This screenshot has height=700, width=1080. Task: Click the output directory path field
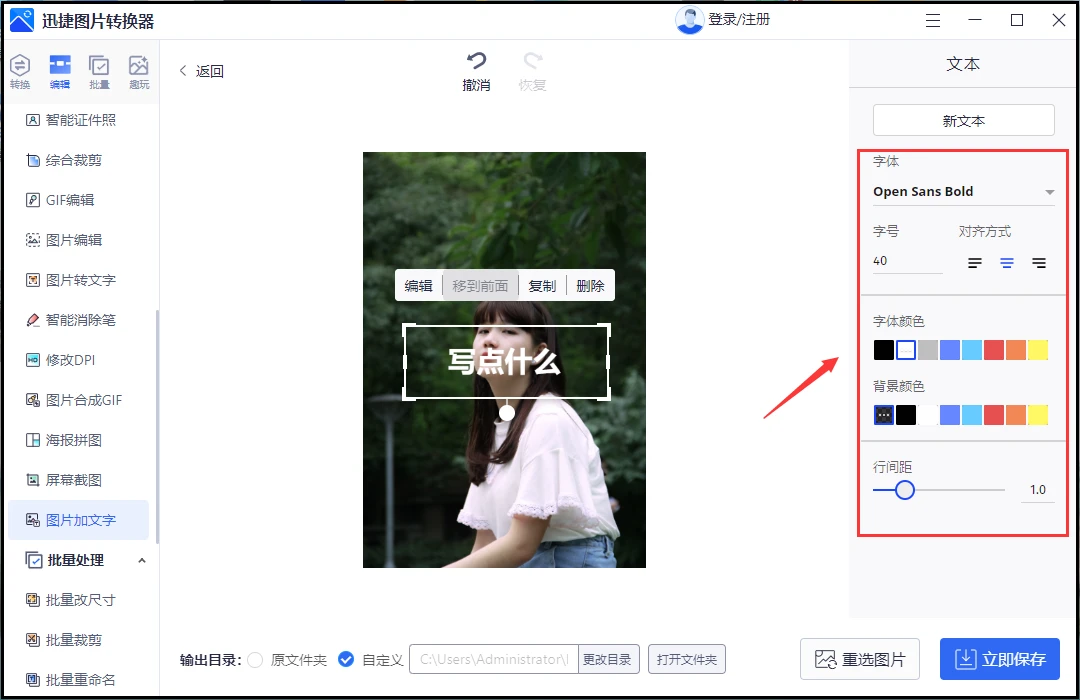494,659
